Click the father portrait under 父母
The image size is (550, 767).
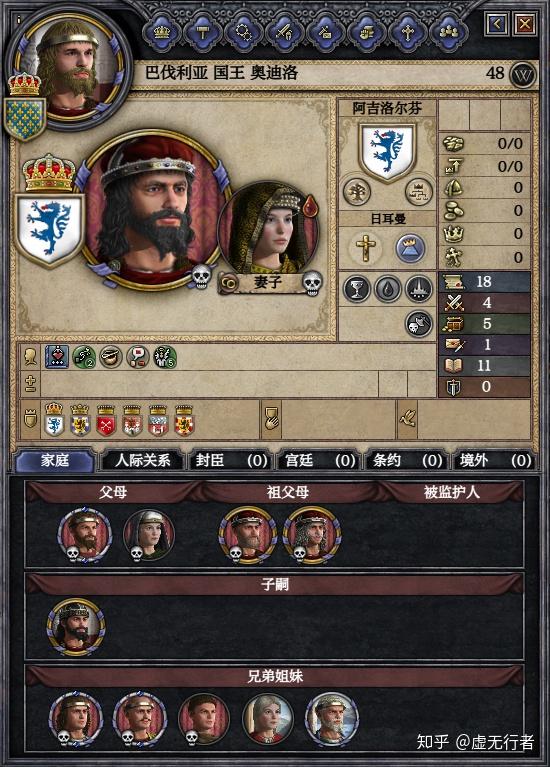[85, 534]
